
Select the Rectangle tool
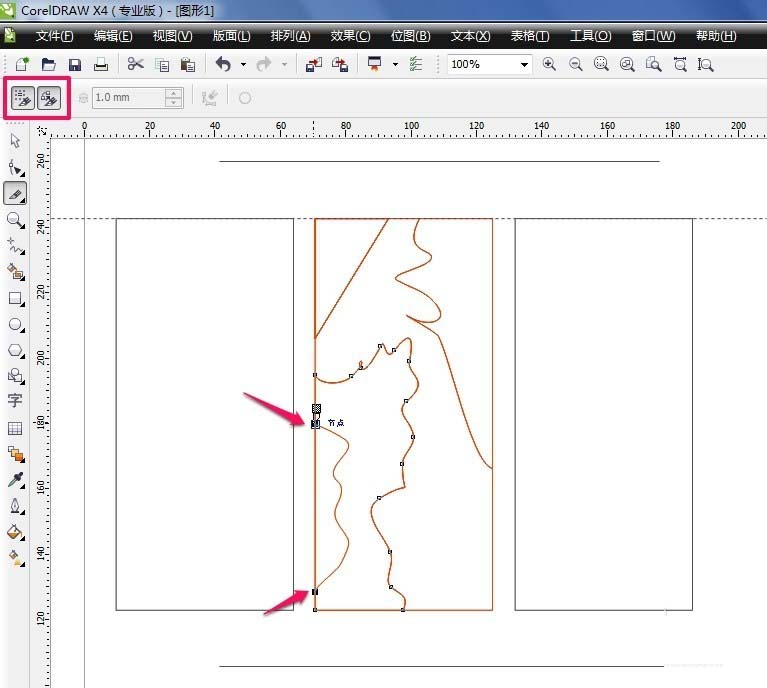16,298
